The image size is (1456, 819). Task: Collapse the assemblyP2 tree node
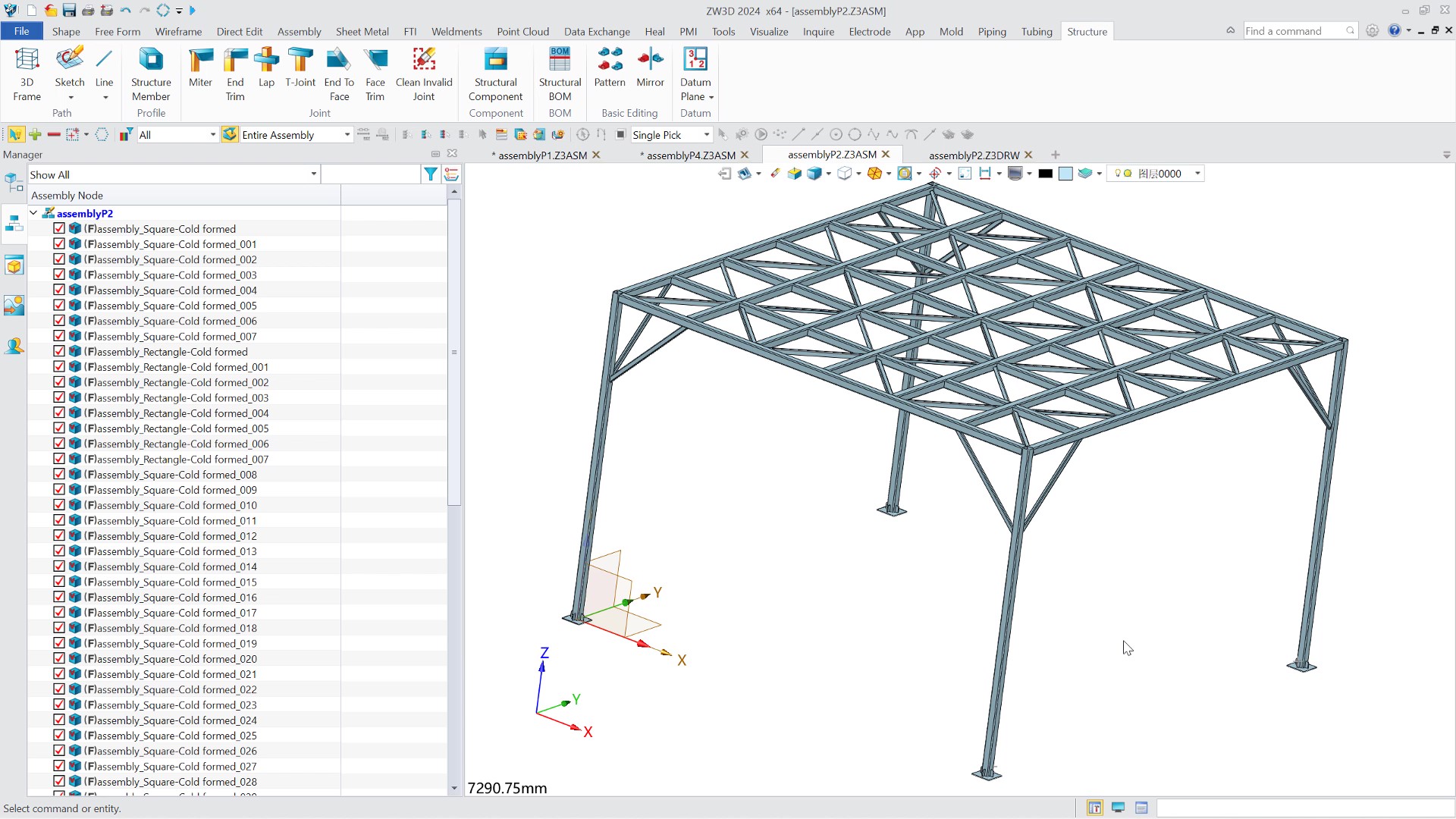pyautogui.click(x=33, y=212)
